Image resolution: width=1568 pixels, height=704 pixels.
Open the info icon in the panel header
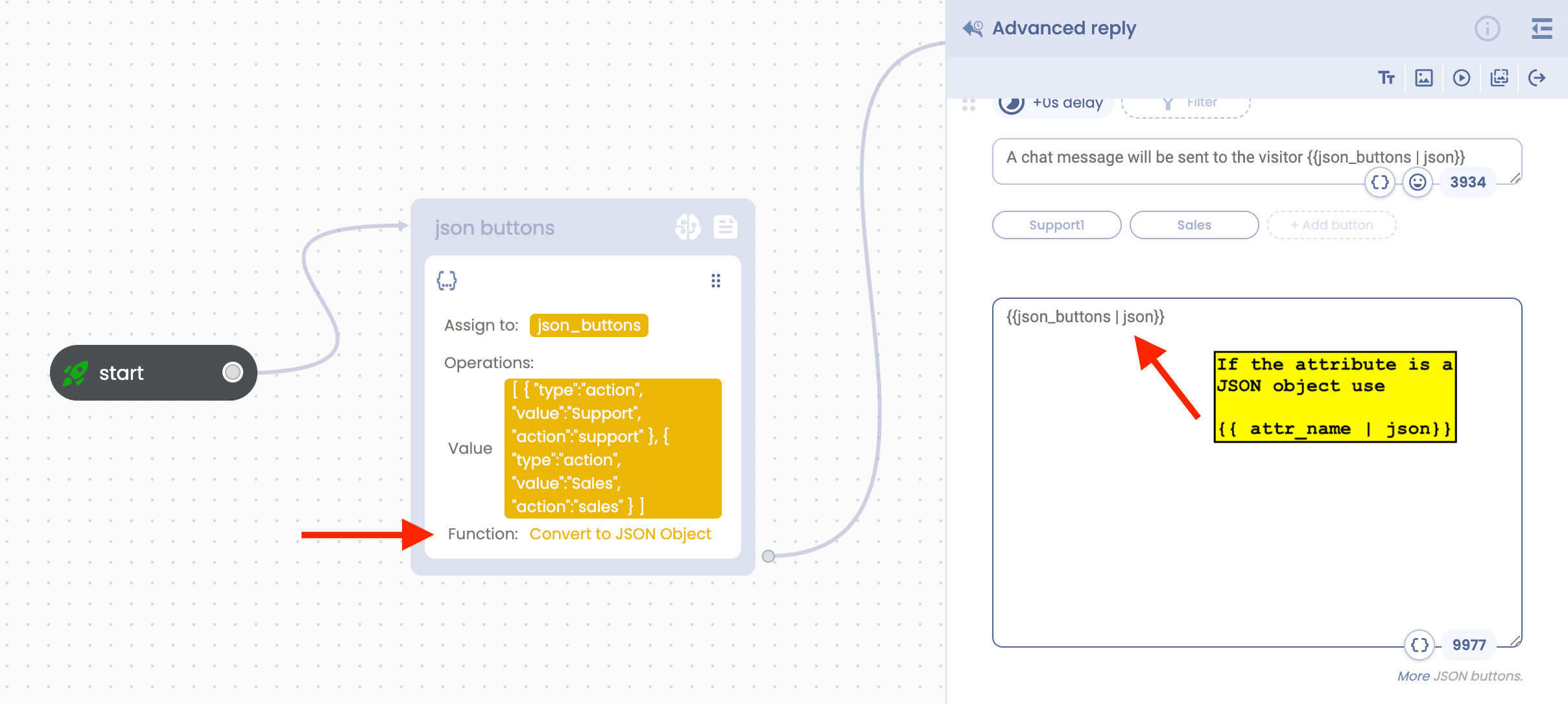point(1488,29)
